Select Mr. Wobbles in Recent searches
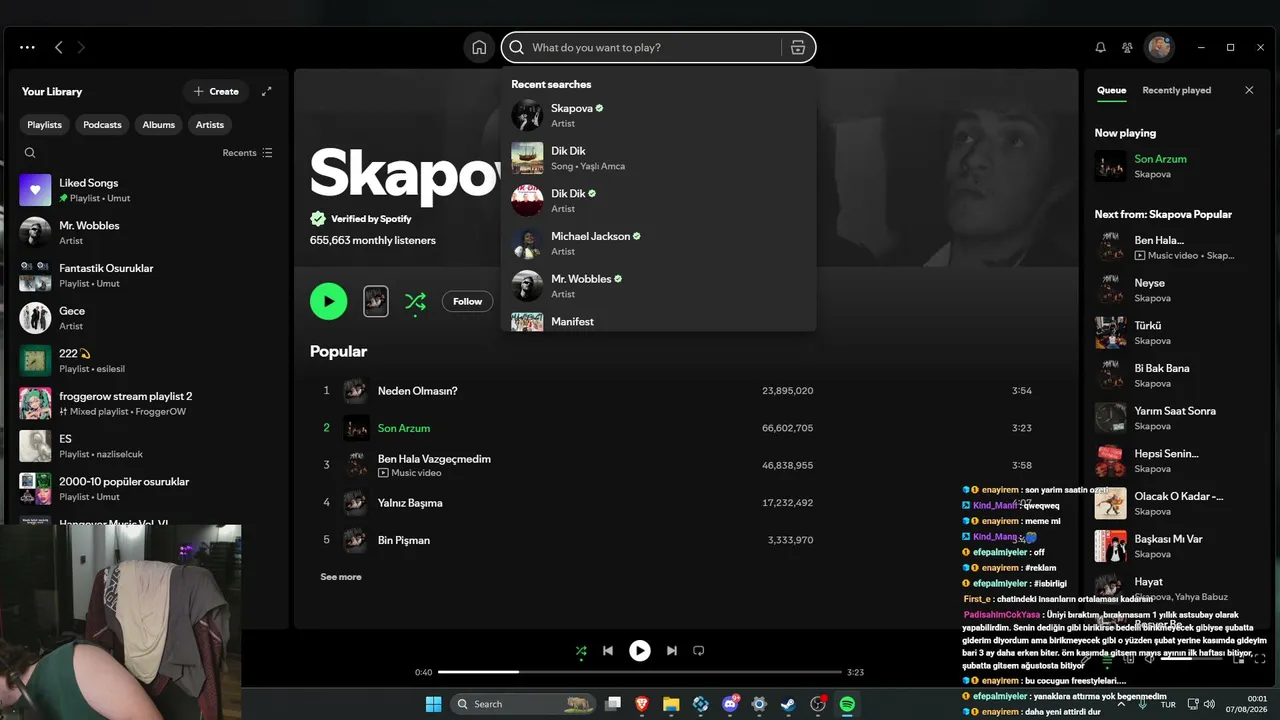The width and height of the screenshot is (1280, 720). pyautogui.click(x=658, y=286)
